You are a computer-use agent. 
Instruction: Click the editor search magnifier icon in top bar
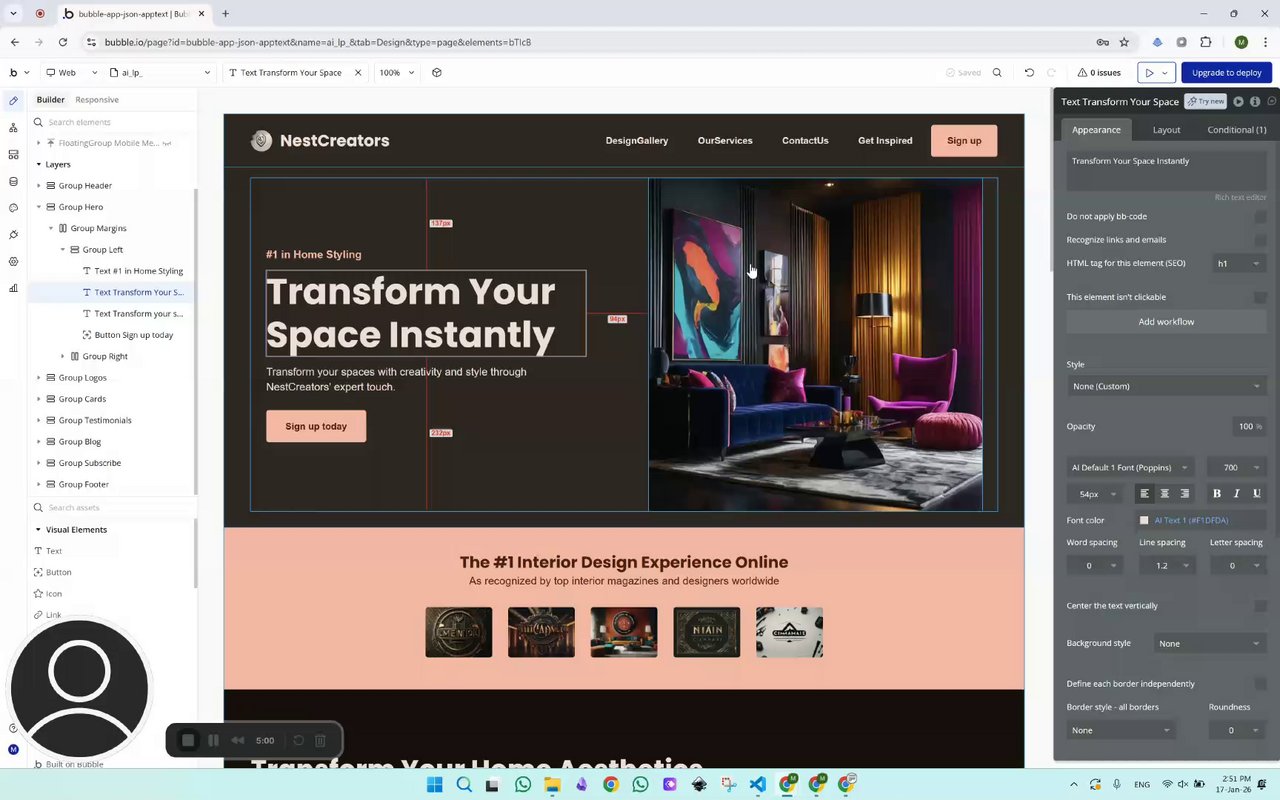click(x=997, y=72)
